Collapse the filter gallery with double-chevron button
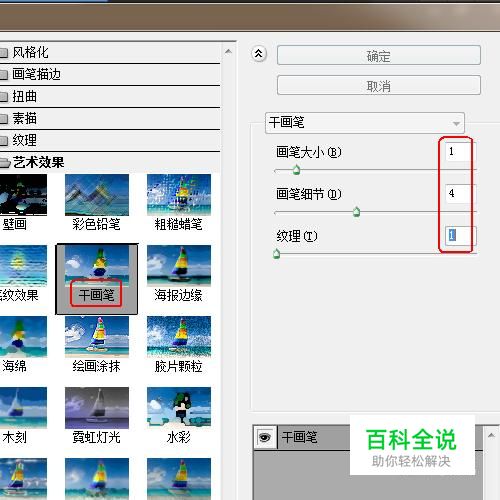Viewport: 500px width, 500px height. 259,53
